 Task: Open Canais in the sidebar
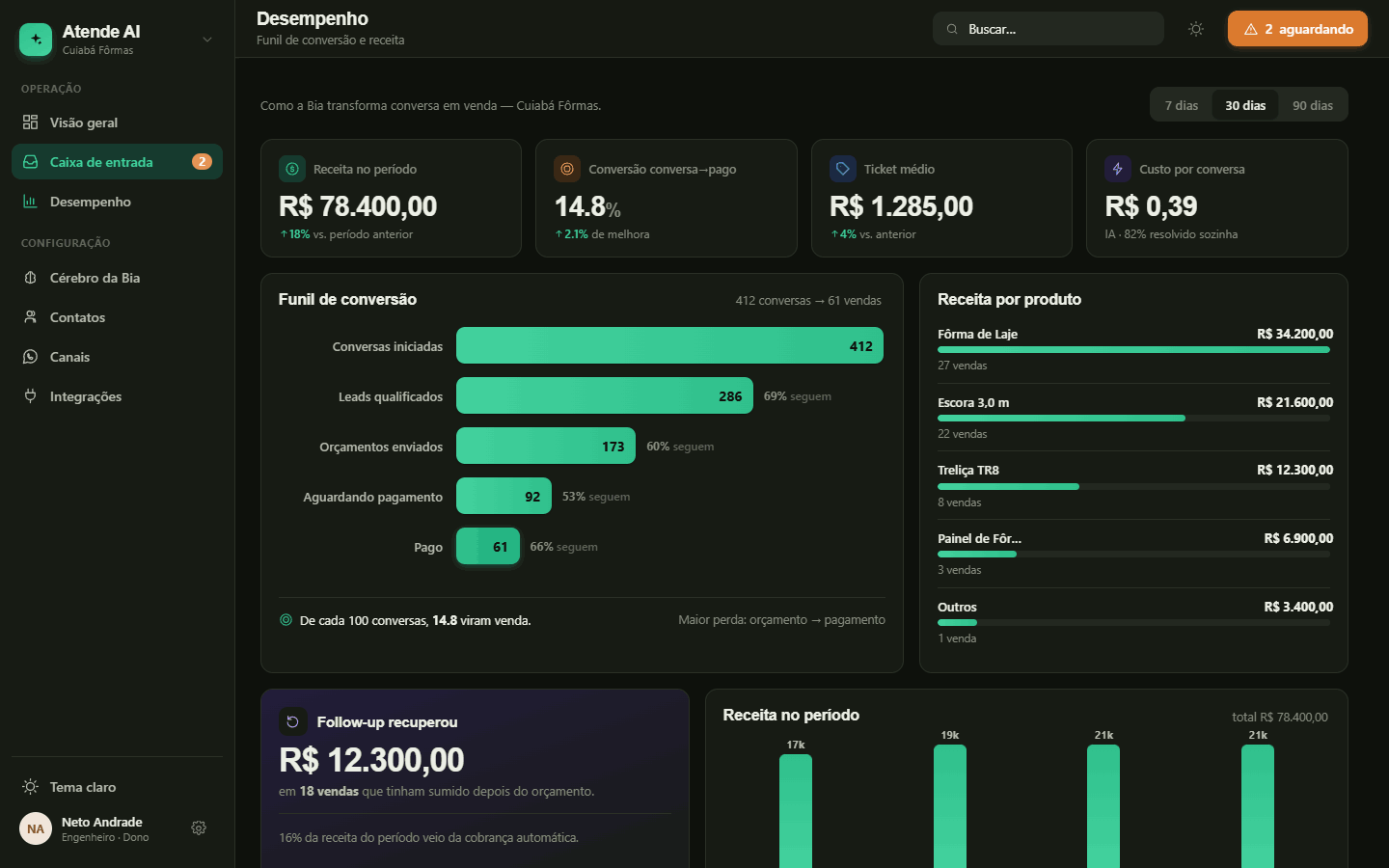tap(117, 357)
